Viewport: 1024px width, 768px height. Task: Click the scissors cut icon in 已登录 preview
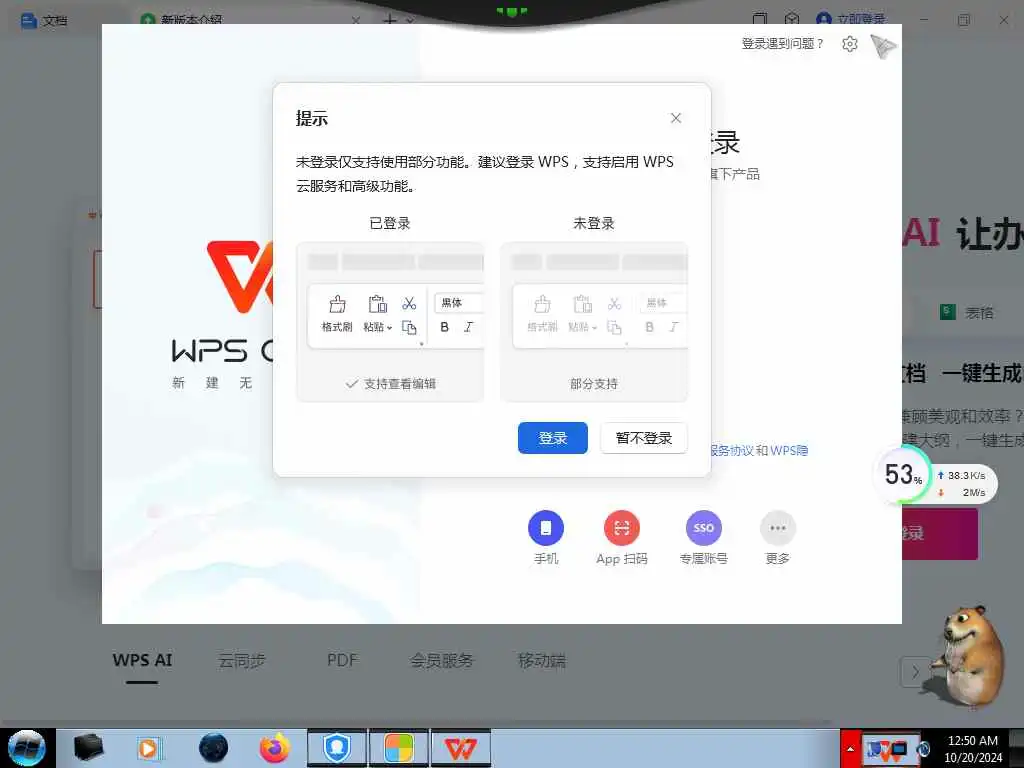[x=409, y=304]
